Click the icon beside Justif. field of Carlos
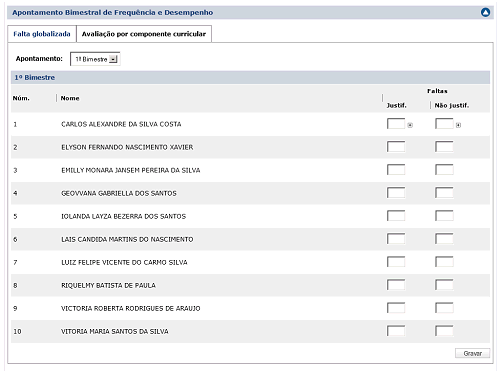Viewport: 504px width, 373px height. [x=410, y=125]
